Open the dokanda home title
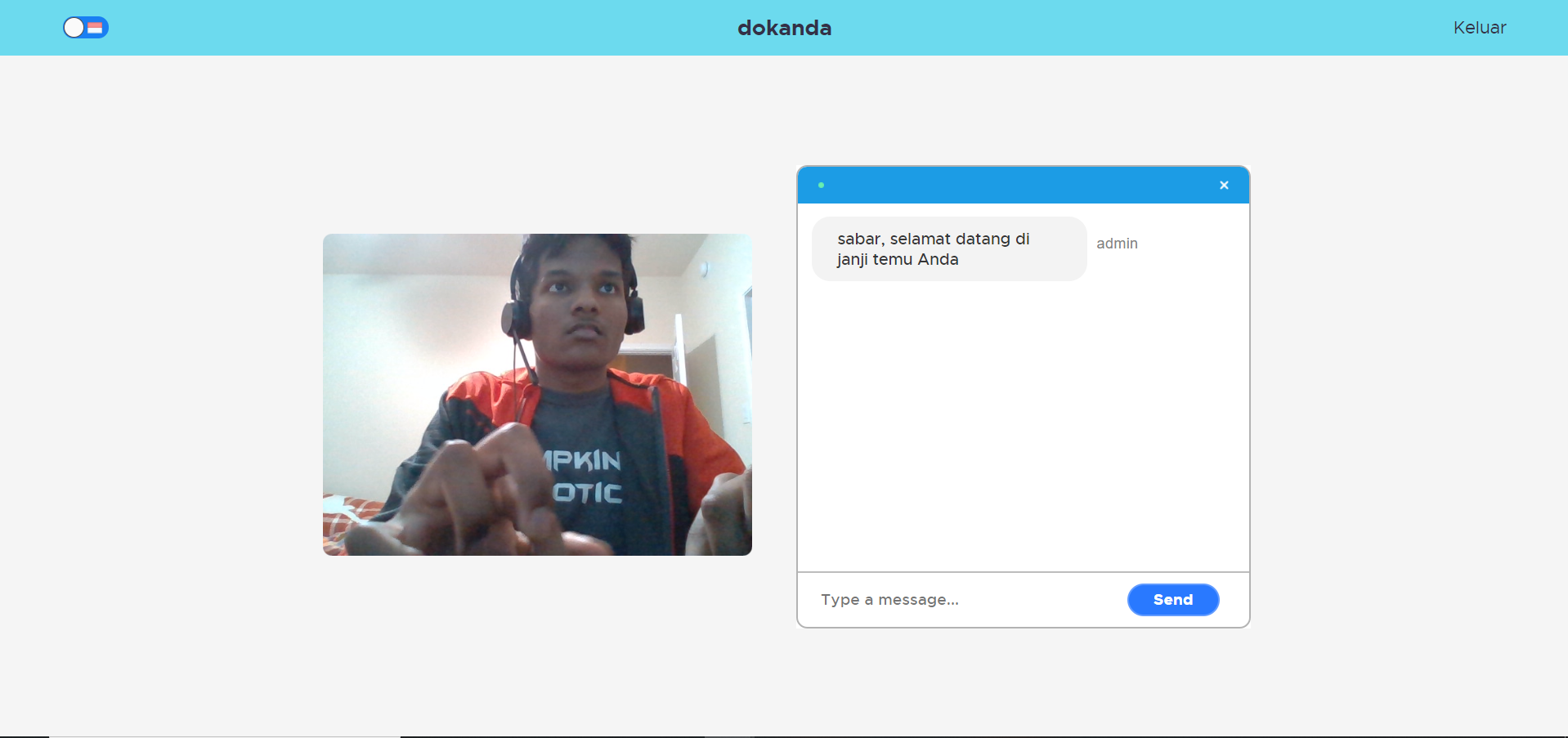The height and width of the screenshot is (738, 1568). click(784, 28)
